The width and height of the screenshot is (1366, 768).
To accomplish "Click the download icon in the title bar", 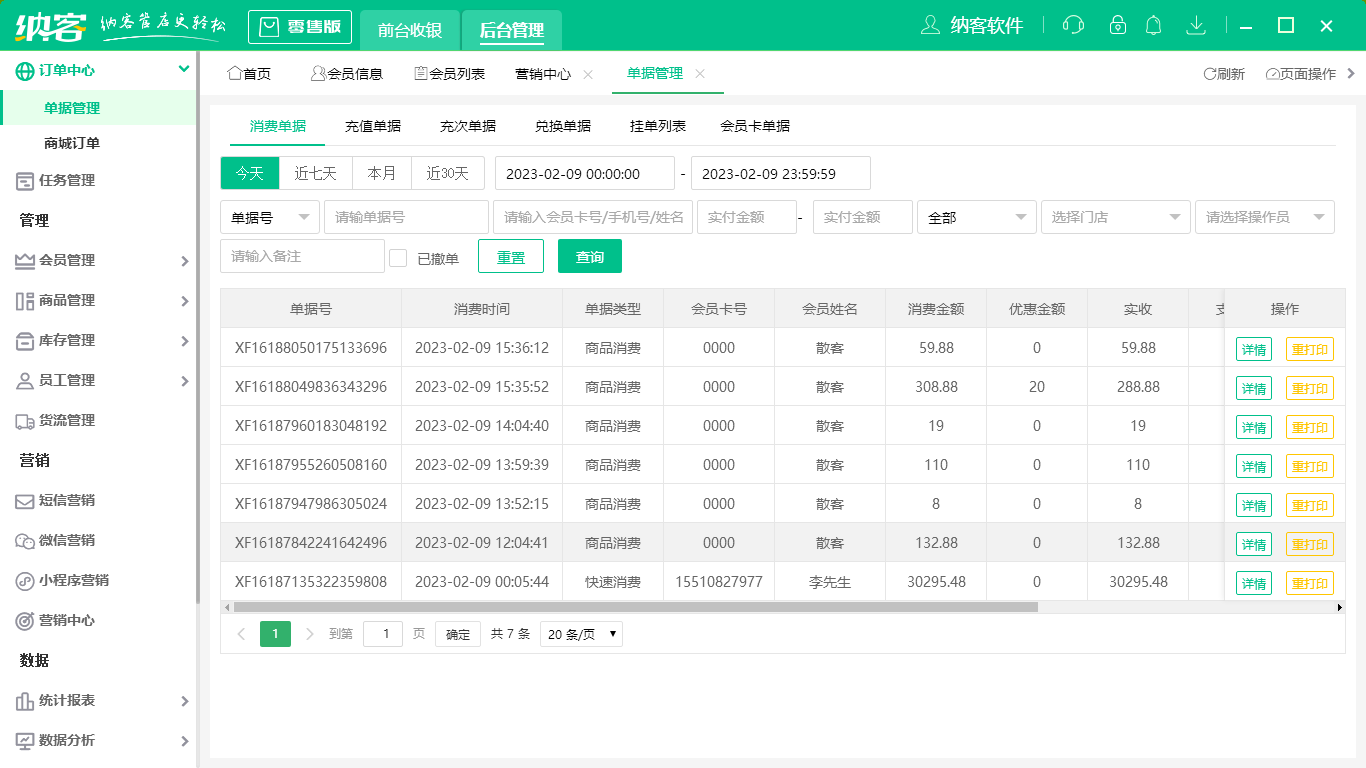I will click(1196, 25).
